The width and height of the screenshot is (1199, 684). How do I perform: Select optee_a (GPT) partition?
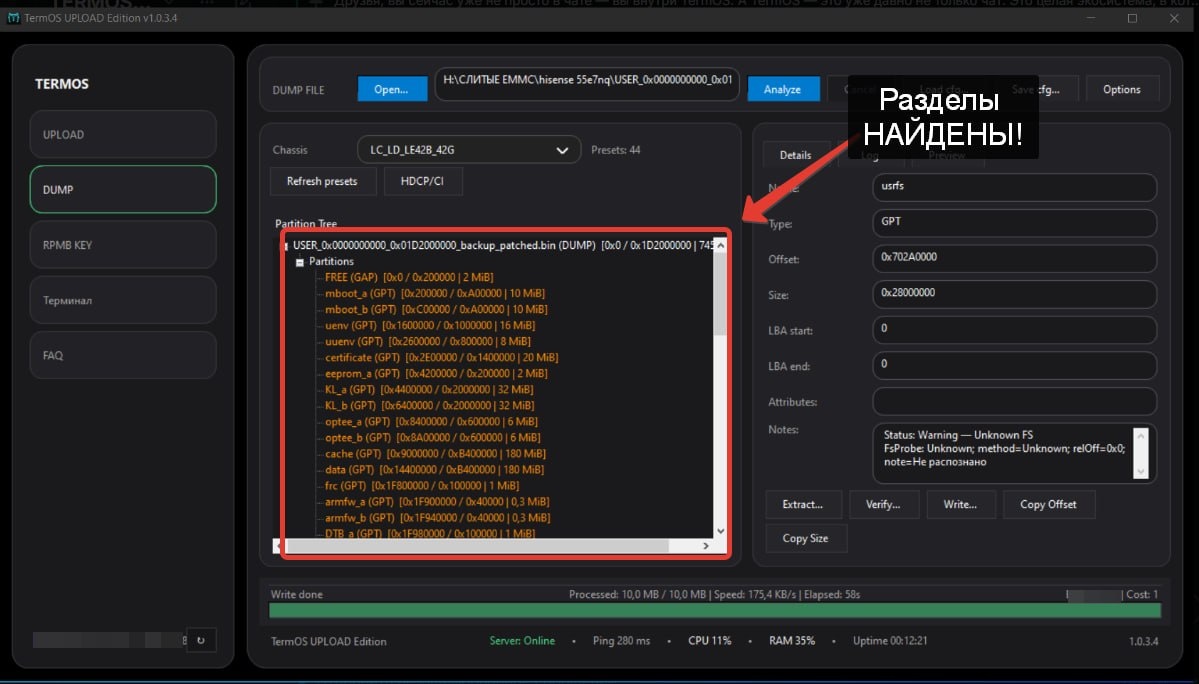coord(431,422)
